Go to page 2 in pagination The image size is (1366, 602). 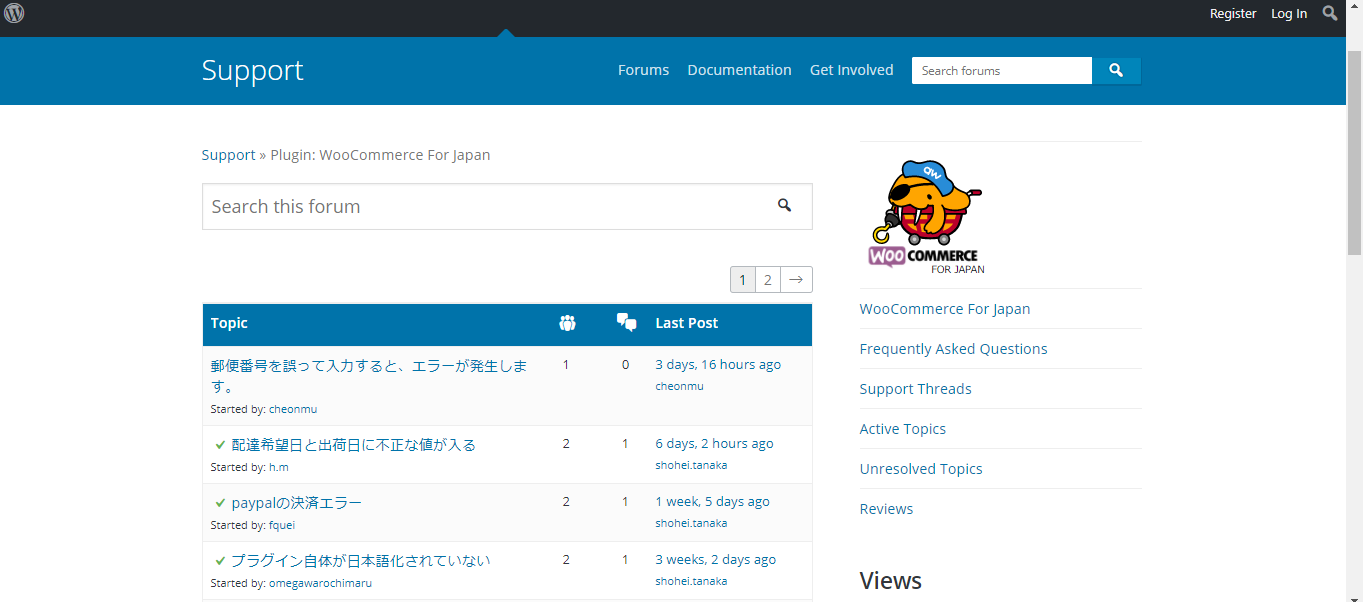pyautogui.click(x=767, y=280)
